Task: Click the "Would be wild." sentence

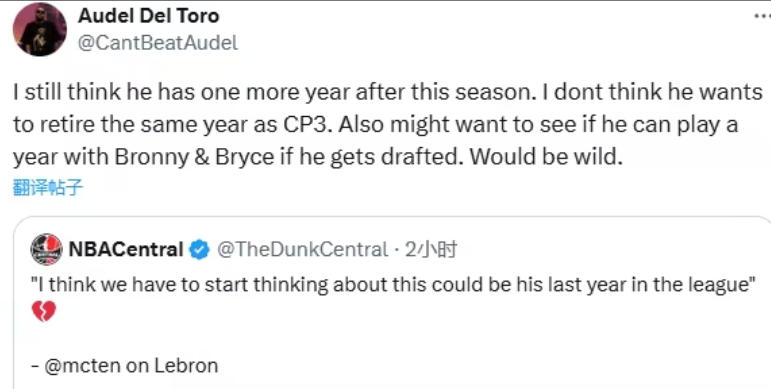Action: click(x=546, y=156)
